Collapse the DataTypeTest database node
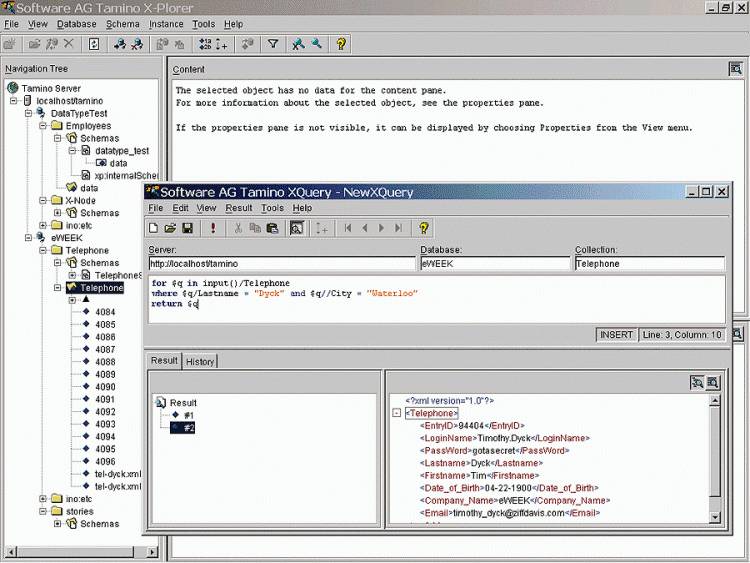750x563 pixels. click(28, 113)
